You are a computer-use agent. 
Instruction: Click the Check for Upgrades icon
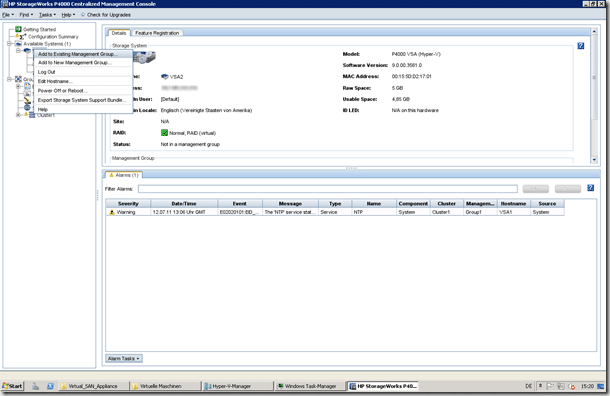(83, 15)
